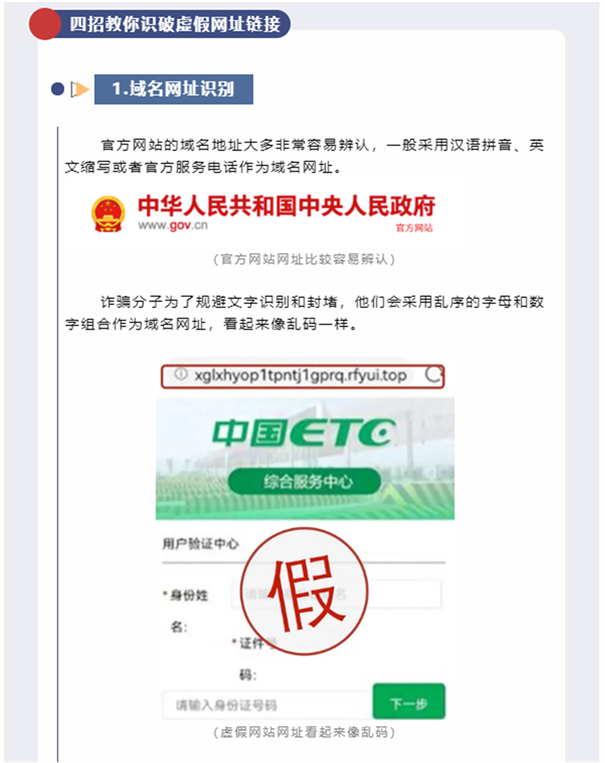Click the red 假 stamp mark
This screenshot has height=763, width=605.
click(x=305, y=591)
